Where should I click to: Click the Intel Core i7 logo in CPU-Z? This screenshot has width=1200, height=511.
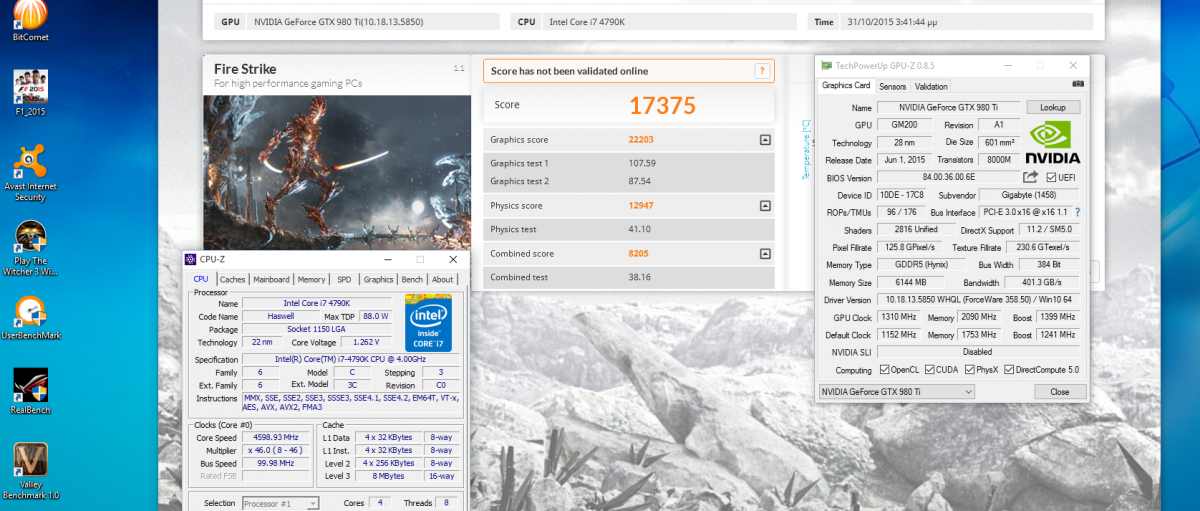pos(428,322)
